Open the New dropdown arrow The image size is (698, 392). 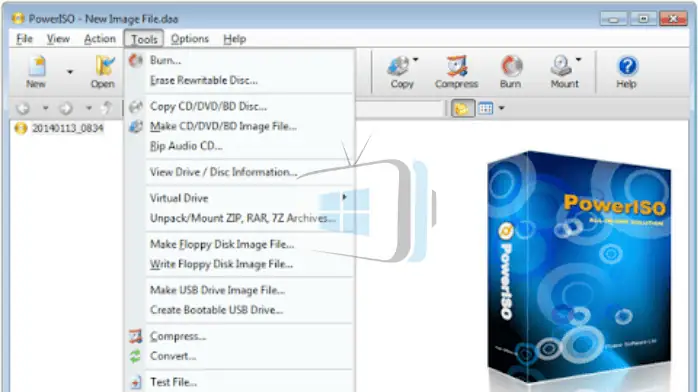coord(70,72)
